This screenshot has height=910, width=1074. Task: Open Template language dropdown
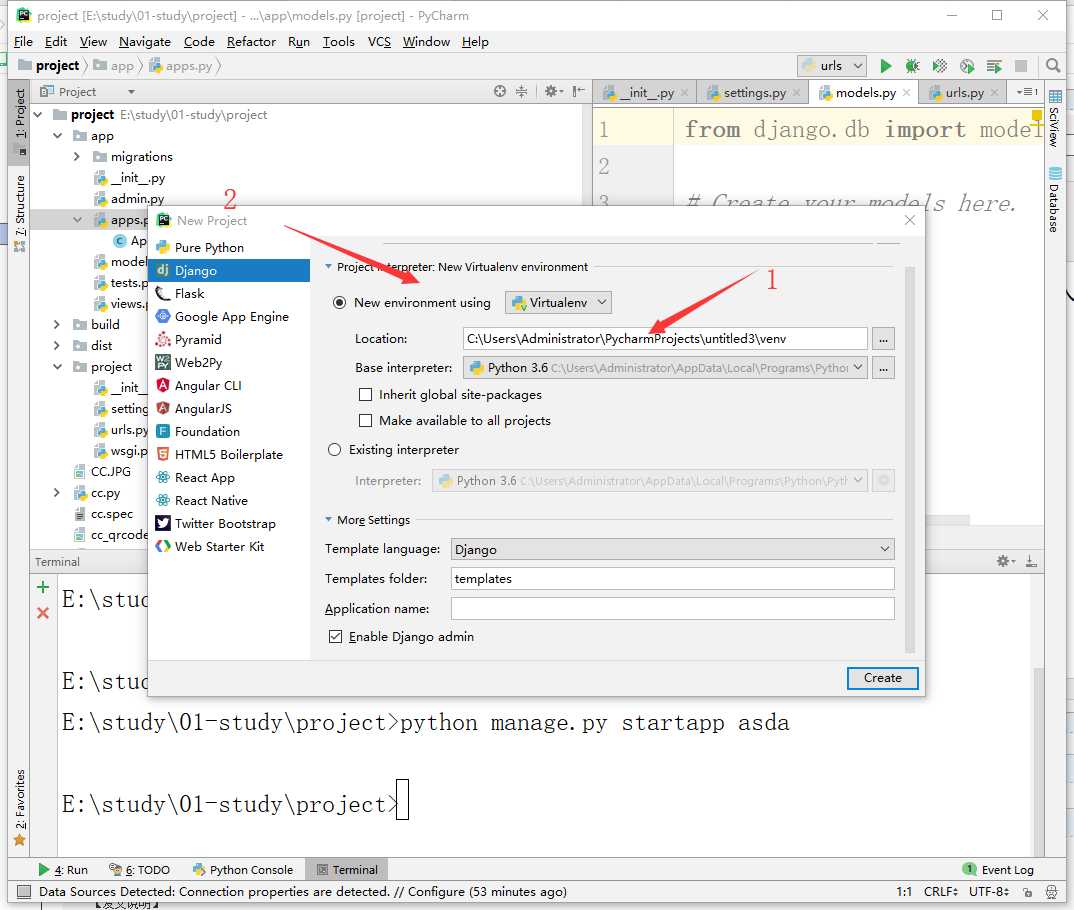(673, 550)
